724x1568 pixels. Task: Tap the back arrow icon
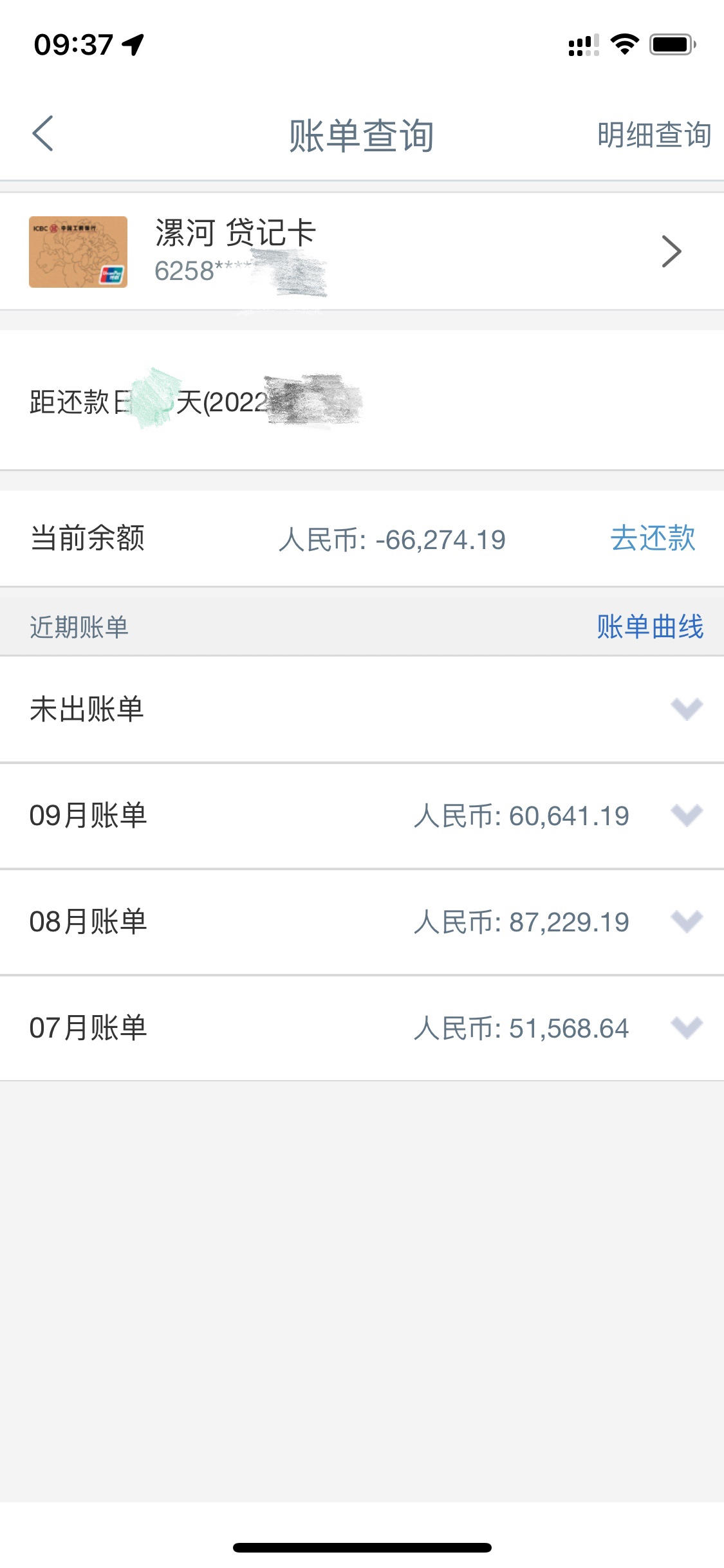pyautogui.click(x=43, y=134)
